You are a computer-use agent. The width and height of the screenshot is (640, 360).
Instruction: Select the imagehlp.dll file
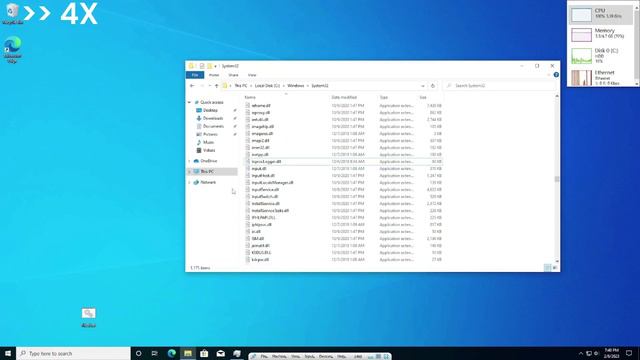(262, 127)
